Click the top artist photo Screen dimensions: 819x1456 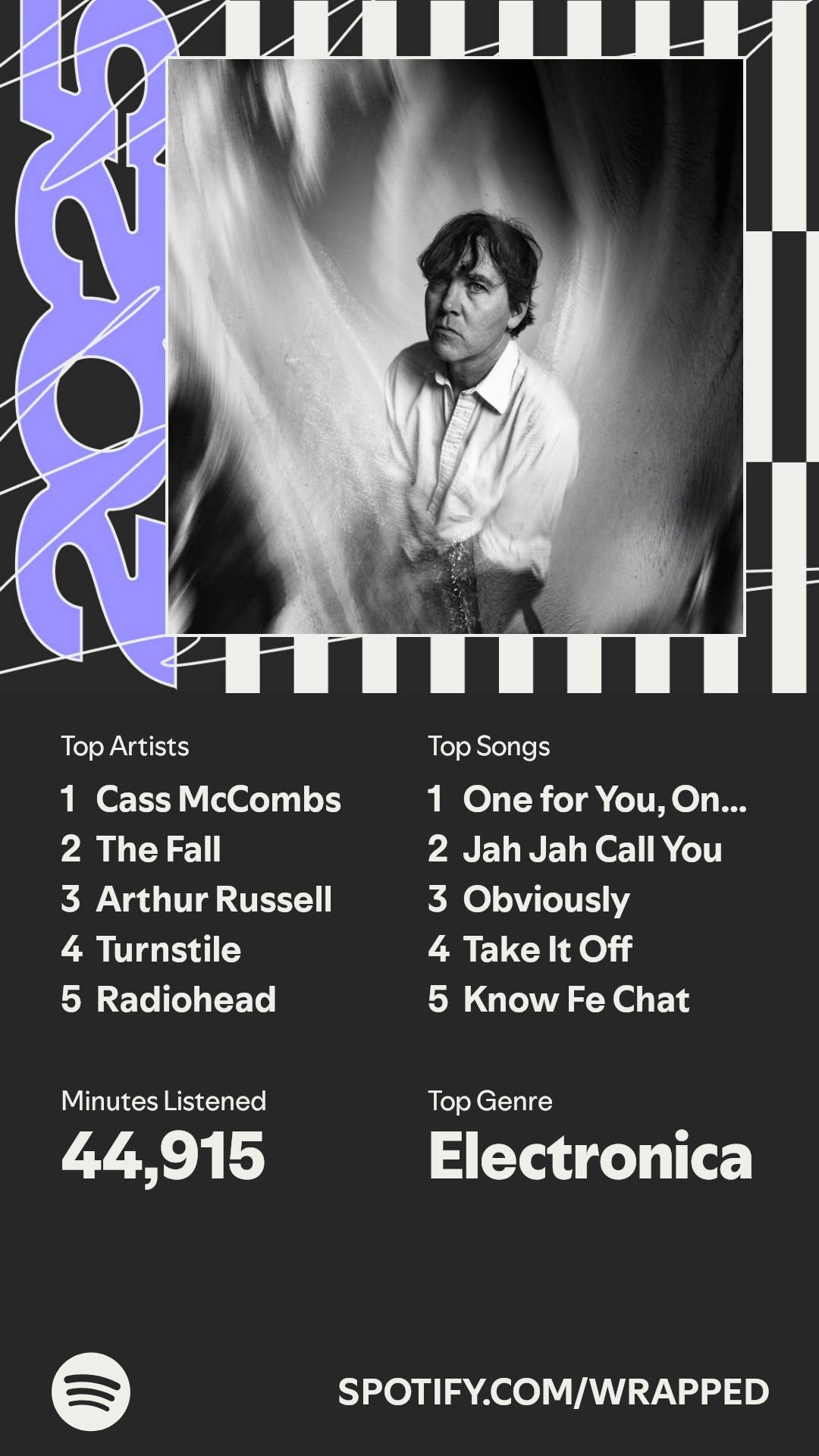coord(455,347)
